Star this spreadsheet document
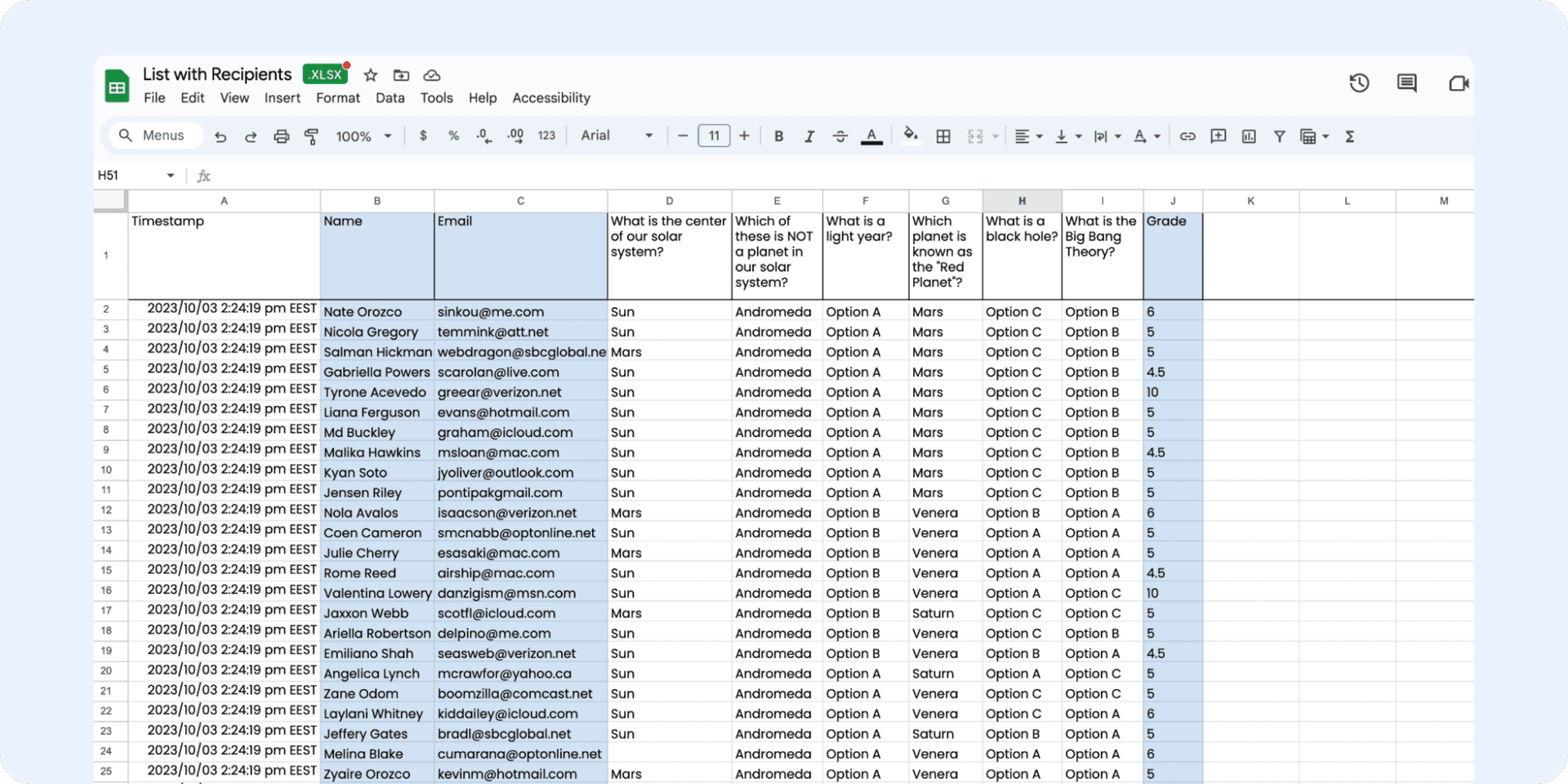1568x784 pixels. [371, 75]
